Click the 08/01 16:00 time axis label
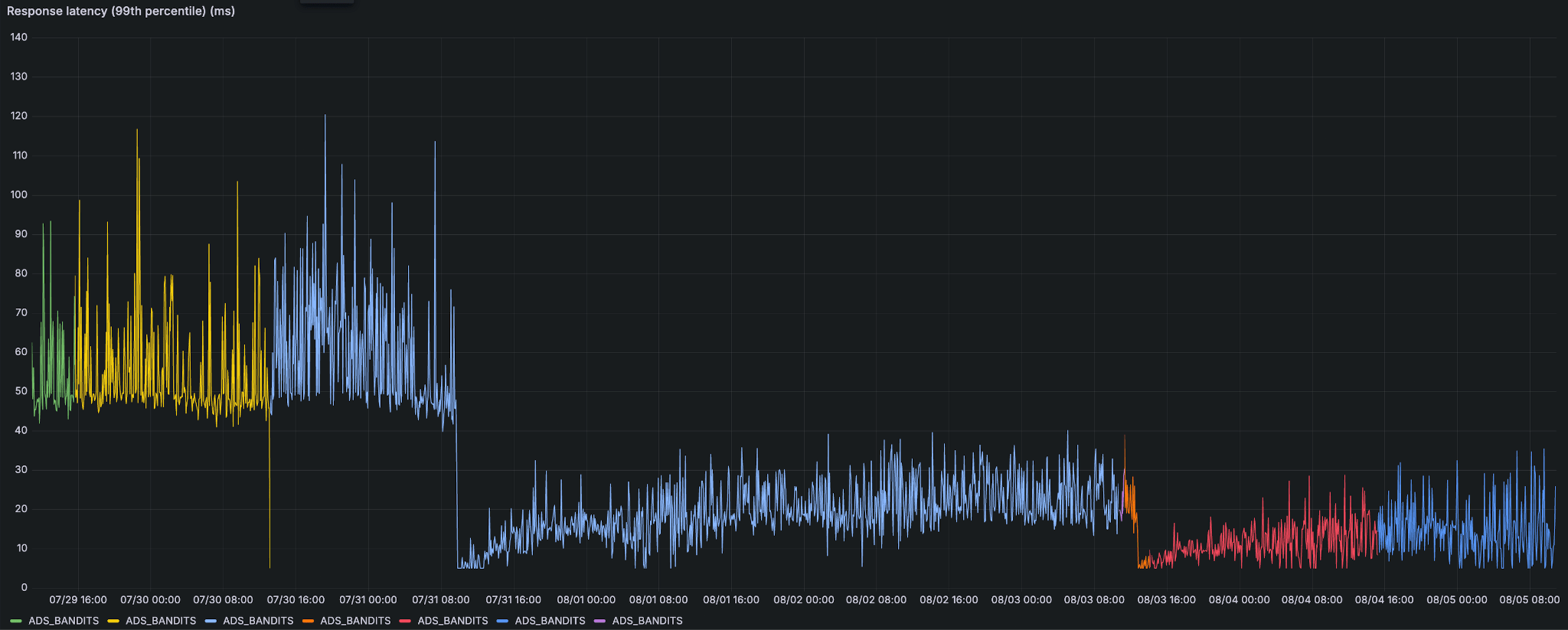The height and width of the screenshot is (630, 1568). pos(731,600)
